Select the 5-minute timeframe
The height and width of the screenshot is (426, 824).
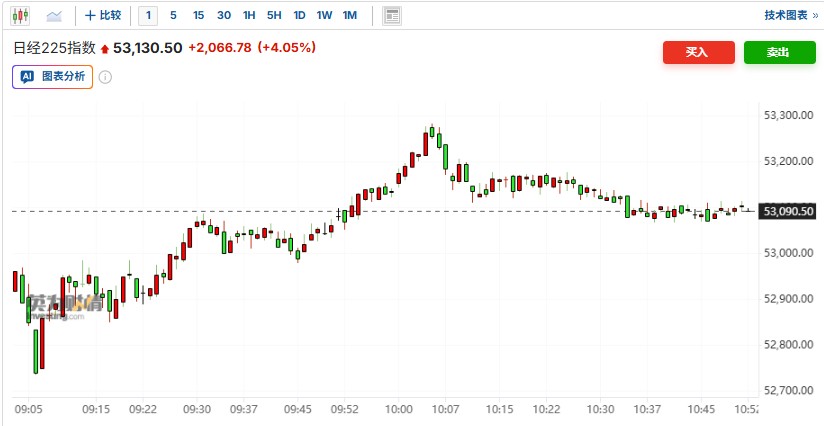tap(173, 15)
